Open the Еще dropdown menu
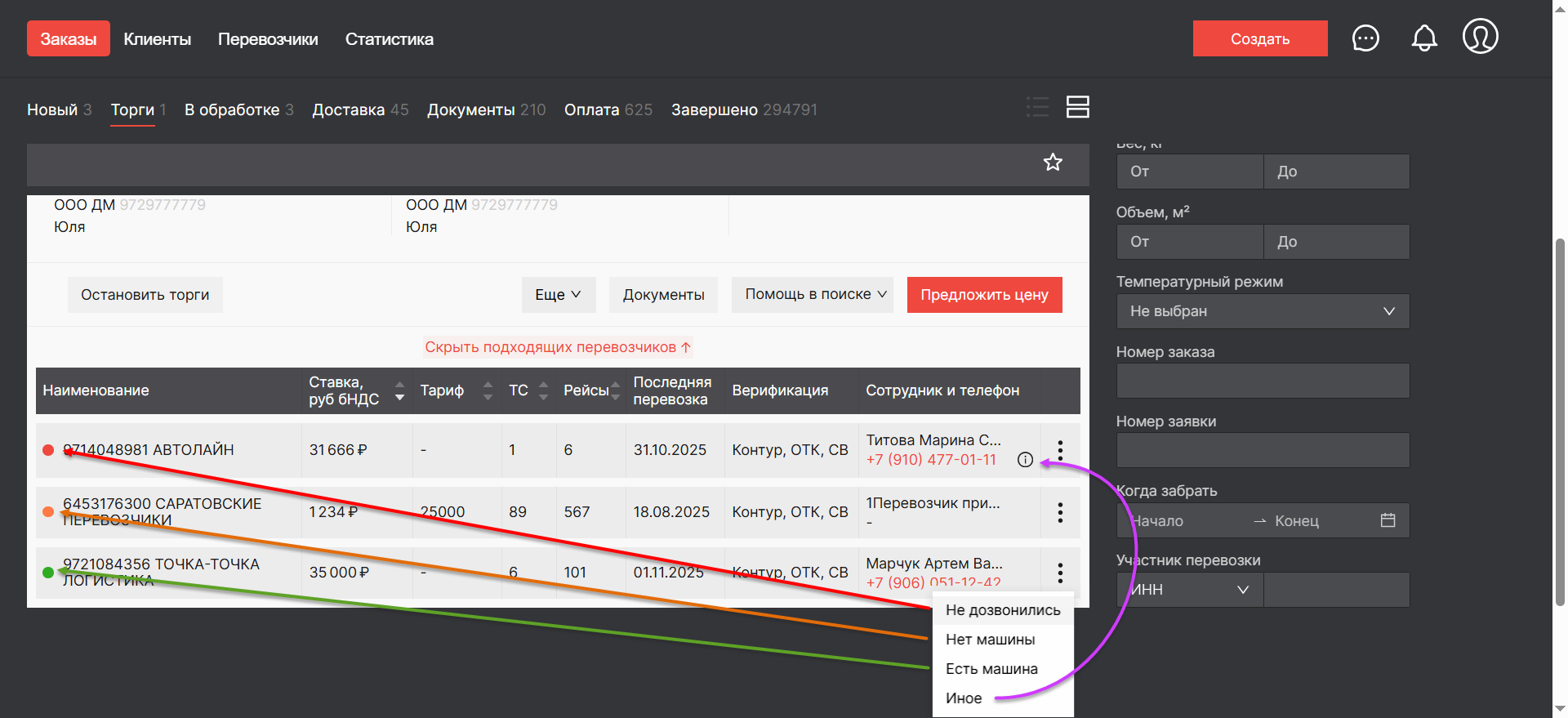This screenshot has height=718, width=1568. coord(558,295)
